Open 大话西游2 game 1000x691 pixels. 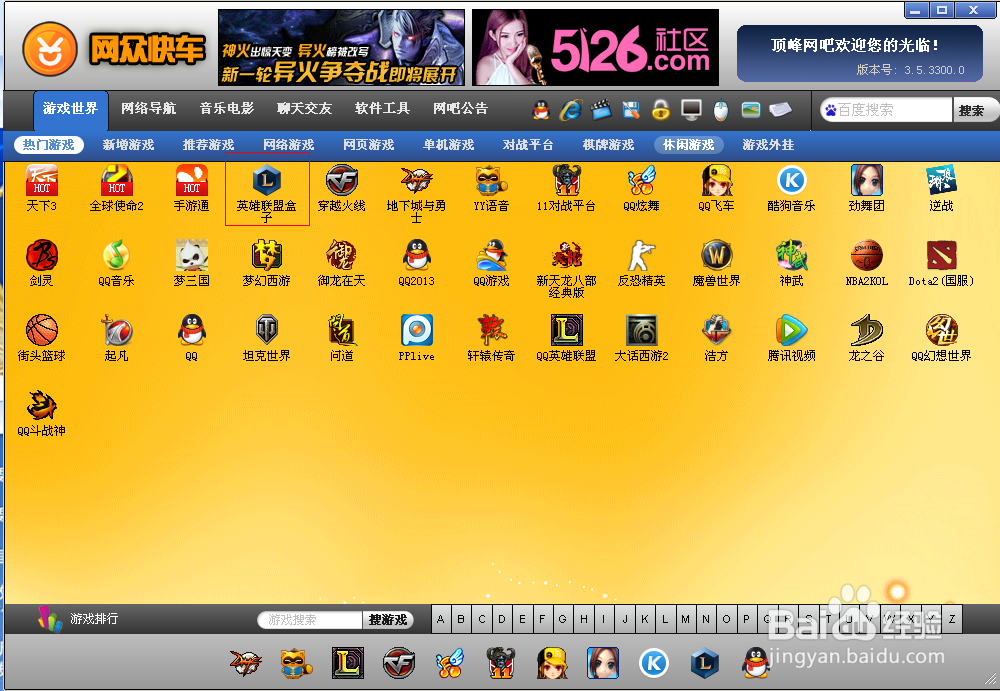pyautogui.click(x=641, y=338)
